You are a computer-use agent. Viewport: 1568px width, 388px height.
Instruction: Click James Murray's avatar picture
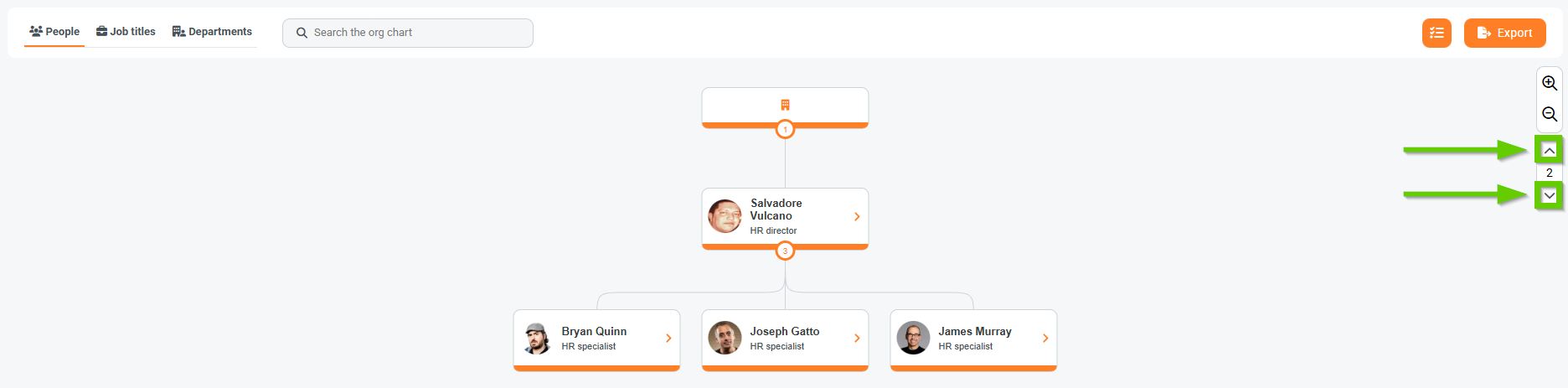tap(913, 338)
